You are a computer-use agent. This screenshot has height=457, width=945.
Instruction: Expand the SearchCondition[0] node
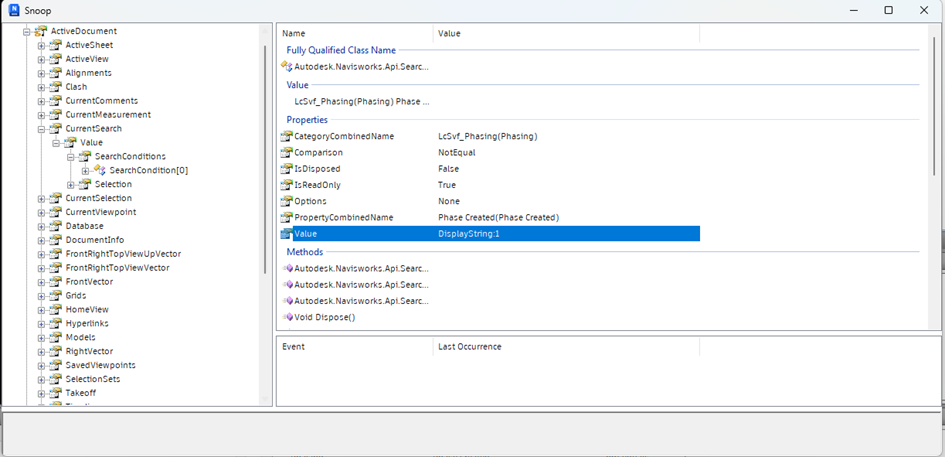pos(85,171)
